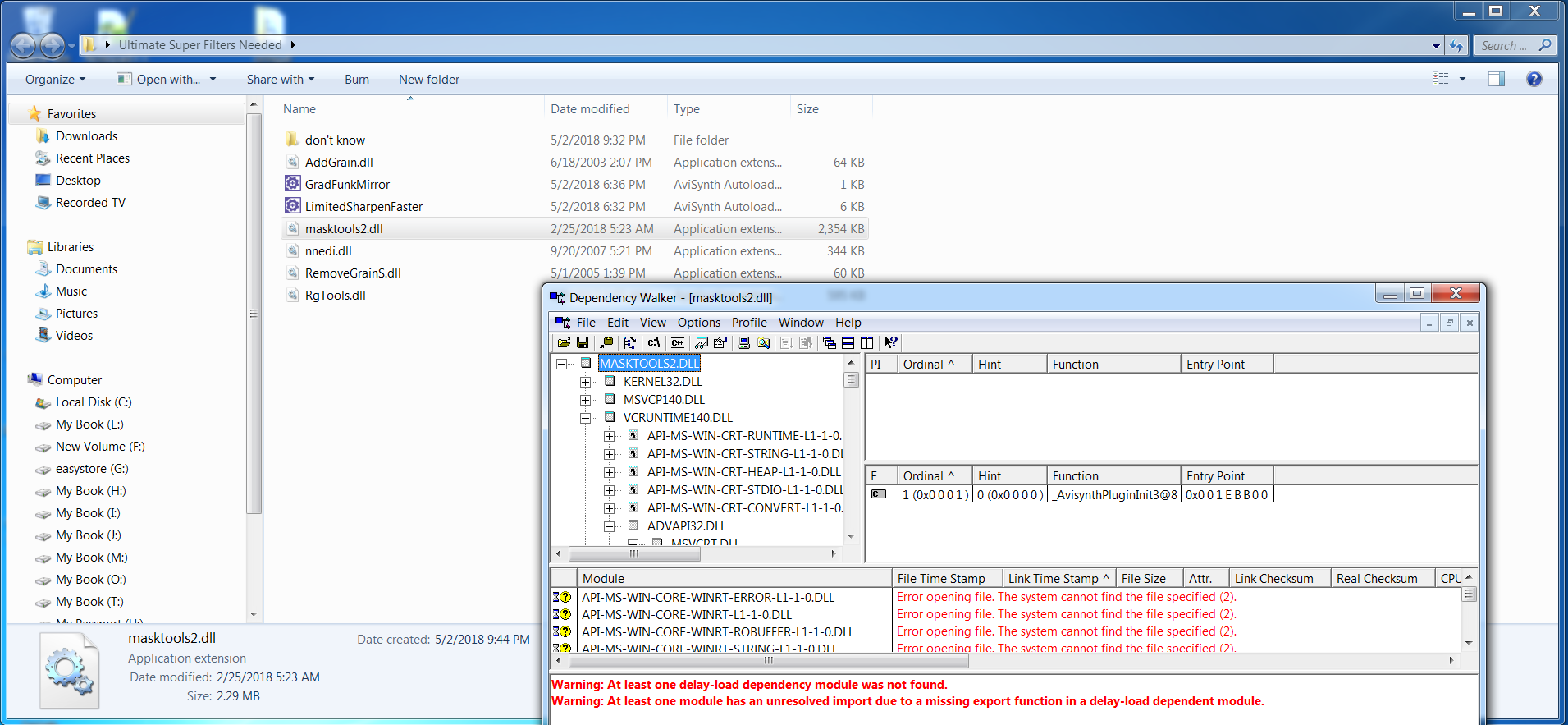This screenshot has height=725, width=1568.
Task: Collapse the ADVAPI32.DLL tree node
Action: point(610,526)
